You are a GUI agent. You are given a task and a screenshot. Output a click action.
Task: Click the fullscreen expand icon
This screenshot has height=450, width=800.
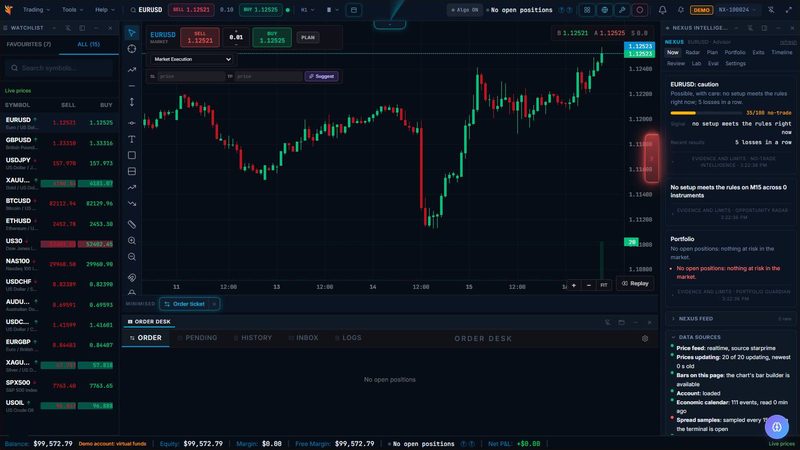coord(789,10)
